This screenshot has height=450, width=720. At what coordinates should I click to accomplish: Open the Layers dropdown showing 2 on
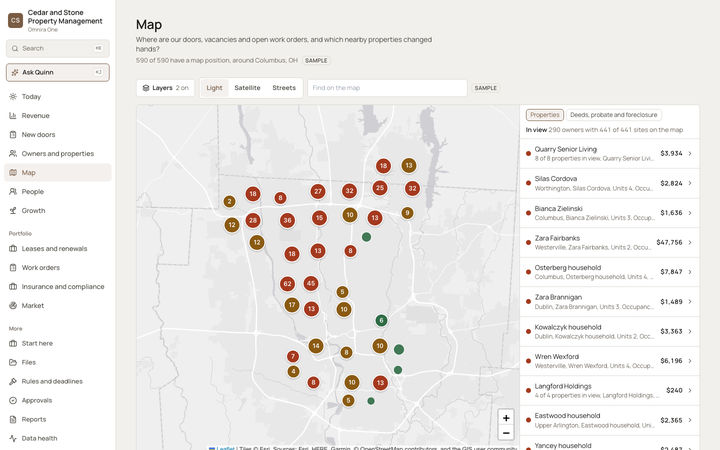click(x=165, y=88)
